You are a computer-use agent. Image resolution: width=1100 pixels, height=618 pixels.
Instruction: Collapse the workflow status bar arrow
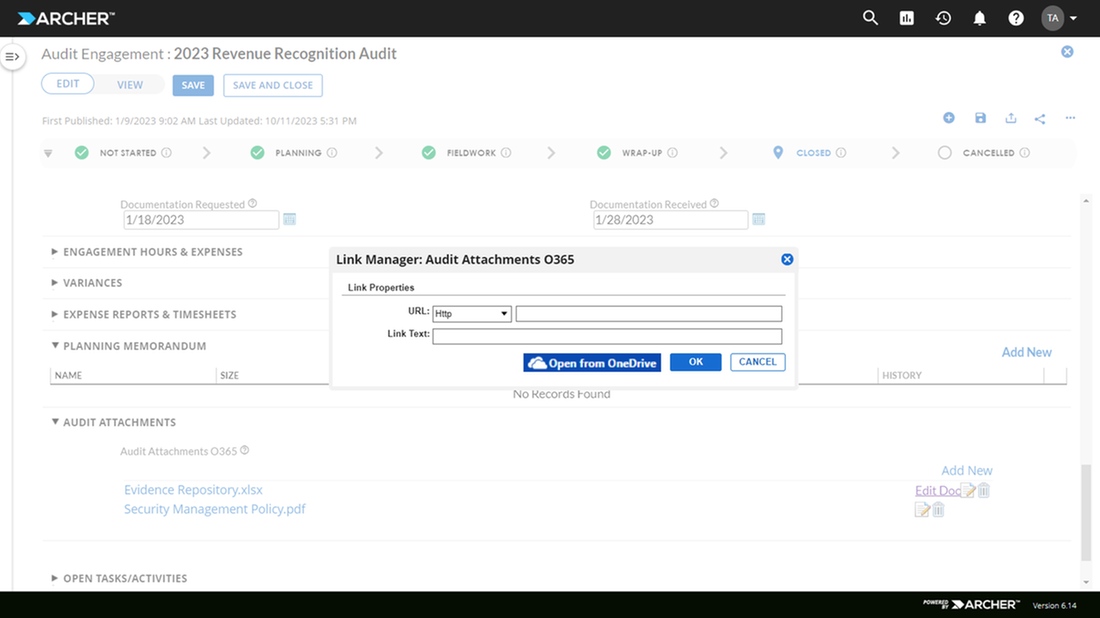click(x=48, y=153)
